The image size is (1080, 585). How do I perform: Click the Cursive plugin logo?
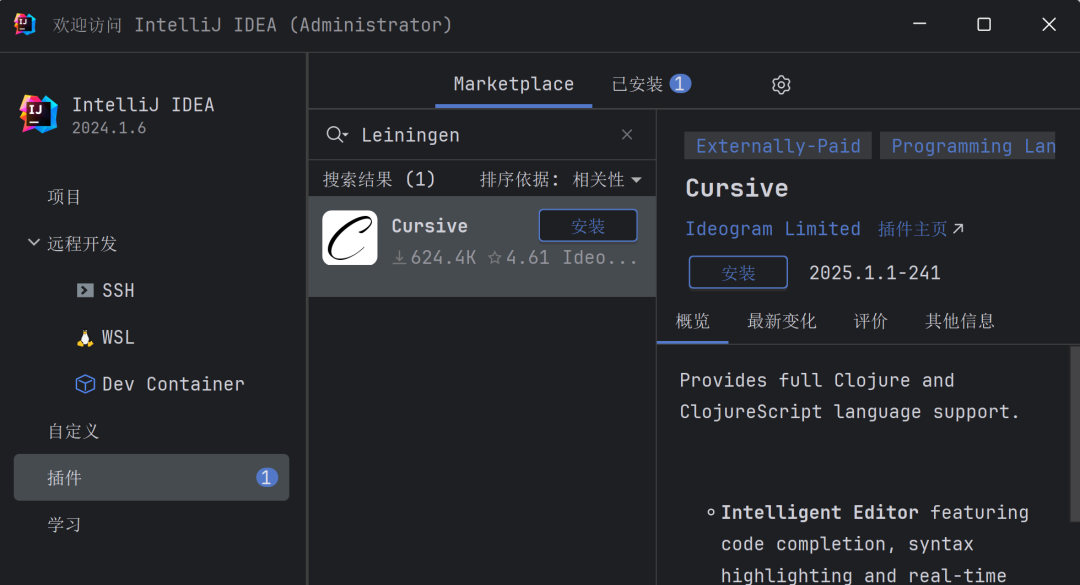(x=349, y=238)
